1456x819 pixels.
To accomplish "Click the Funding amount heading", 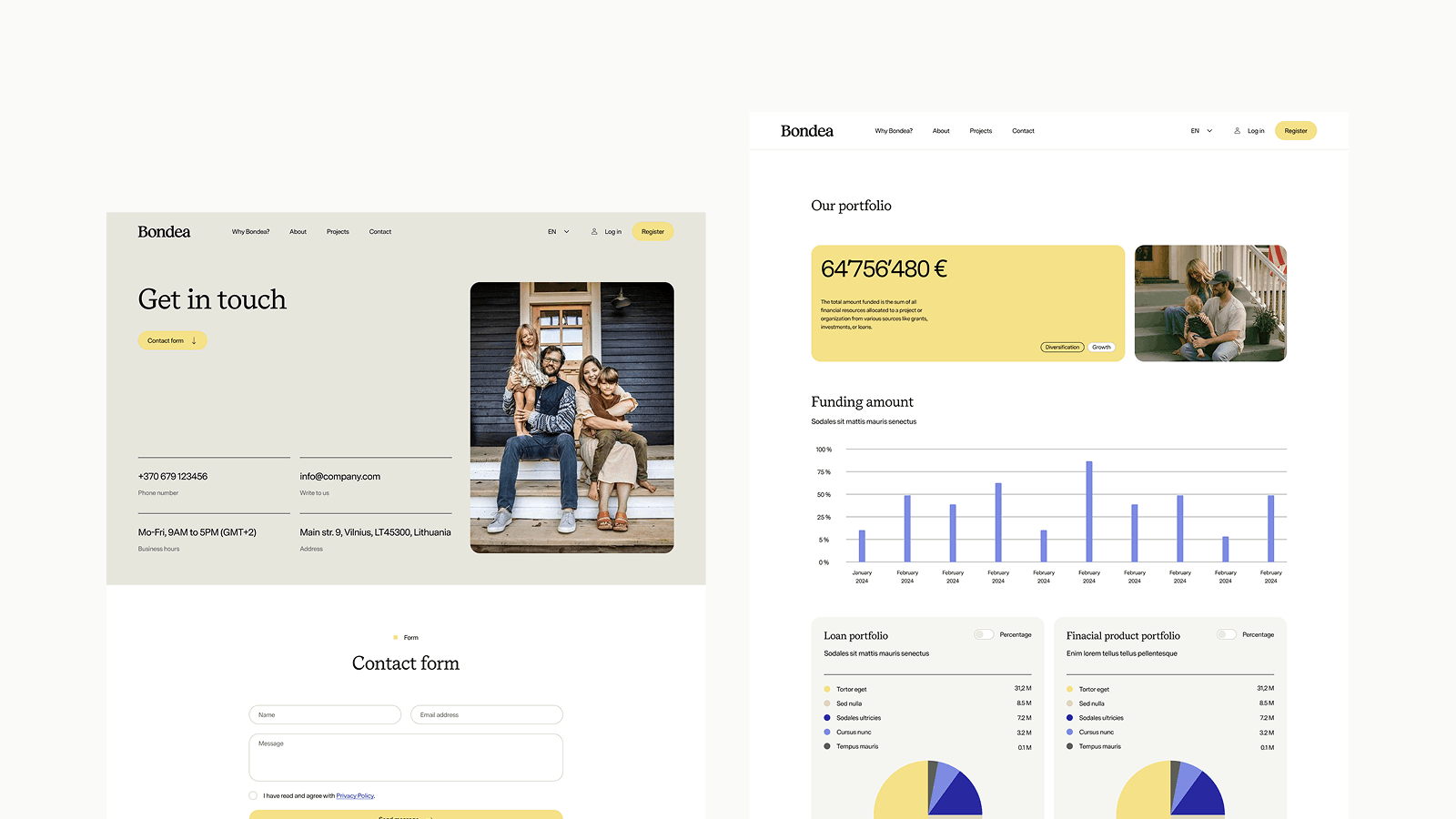I will pyautogui.click(x=862, y=401).
